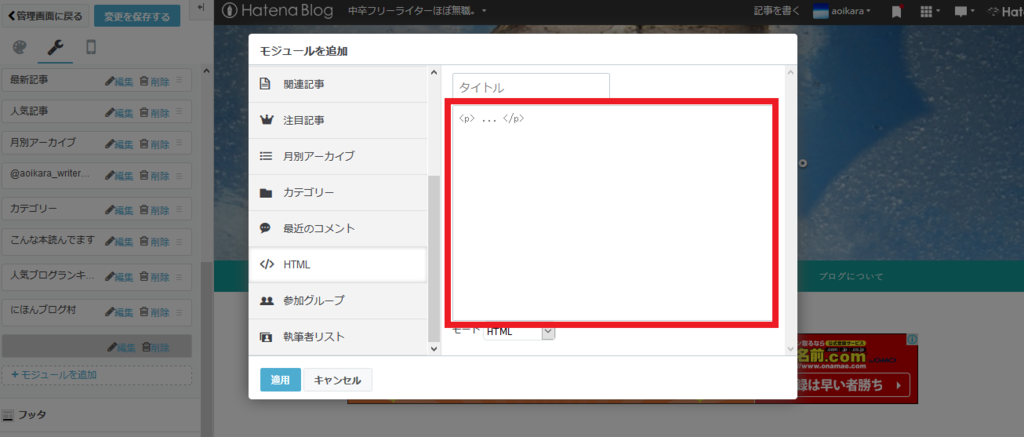Click the 適用 button
This screenshot has width=1024, height=437.
click(280, 380)
